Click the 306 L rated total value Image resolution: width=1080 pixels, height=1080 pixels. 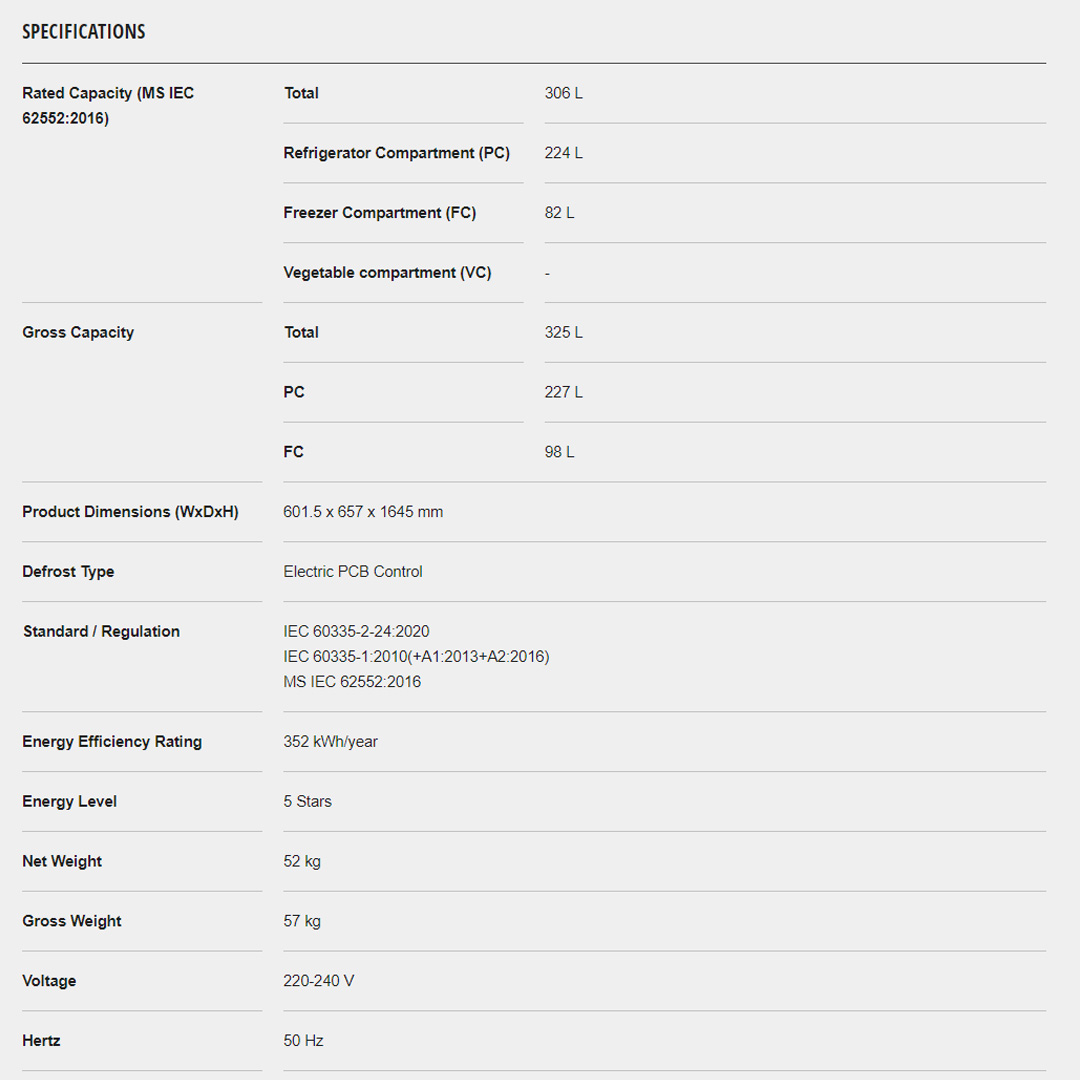point(563,93)
